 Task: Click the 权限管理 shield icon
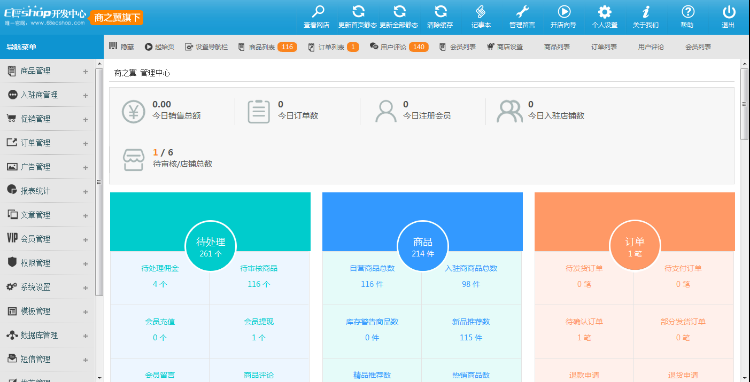pos(12,262)
